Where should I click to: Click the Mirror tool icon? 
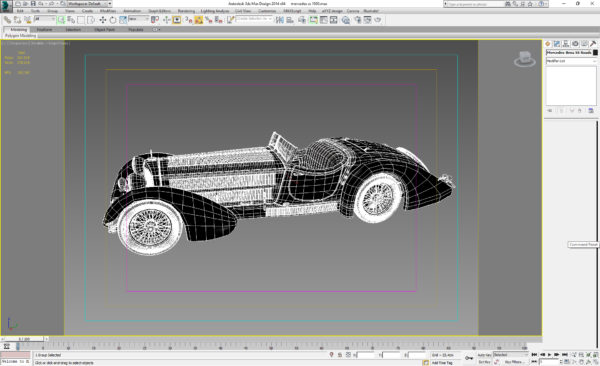coord(280,20)
